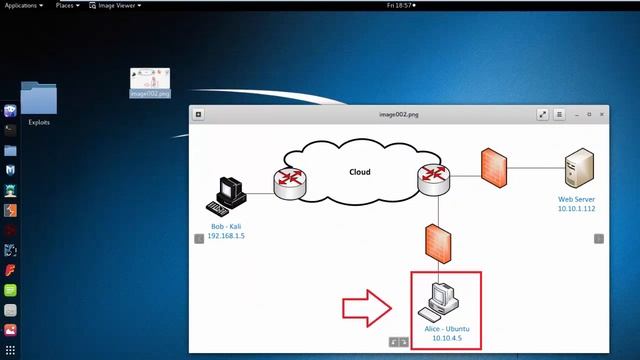Image resolution: width=640 pixels, height=360 pixels.
Task: Show all applications grid in dock
Action: [10, 350]
